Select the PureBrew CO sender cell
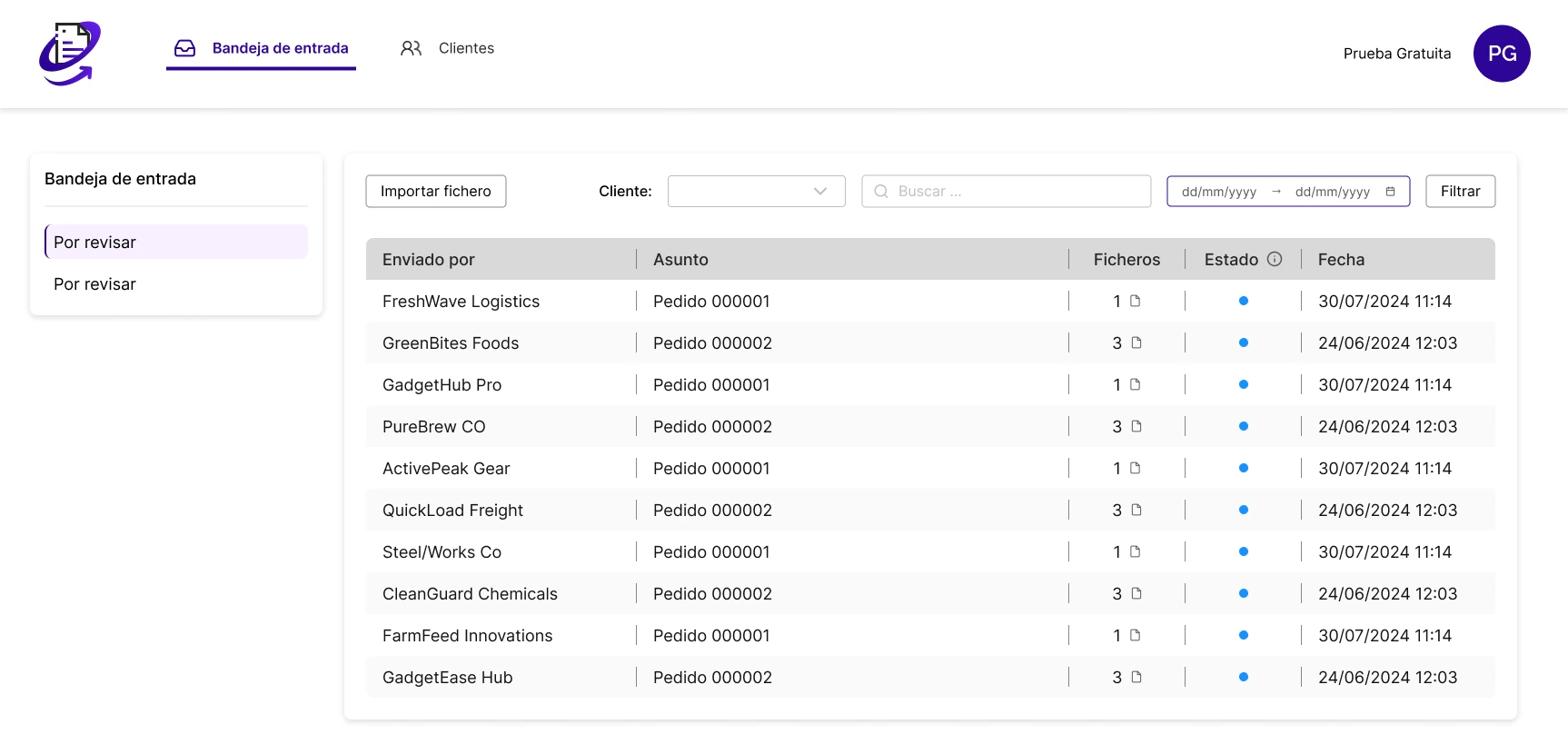The height and width of the screenshot is (754, 1568). tap(434, 426)
